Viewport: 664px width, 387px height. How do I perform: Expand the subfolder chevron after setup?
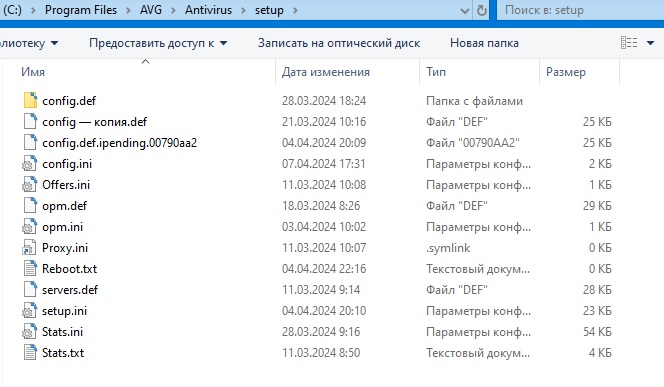click(x=295, y=10)
